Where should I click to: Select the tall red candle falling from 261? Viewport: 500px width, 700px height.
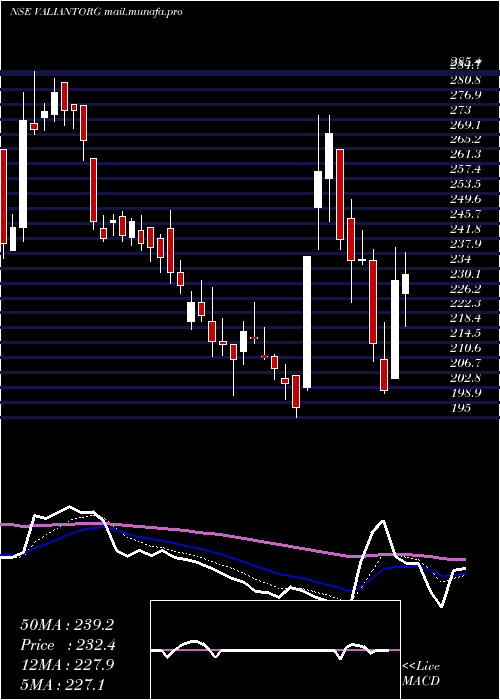point(340,195)
